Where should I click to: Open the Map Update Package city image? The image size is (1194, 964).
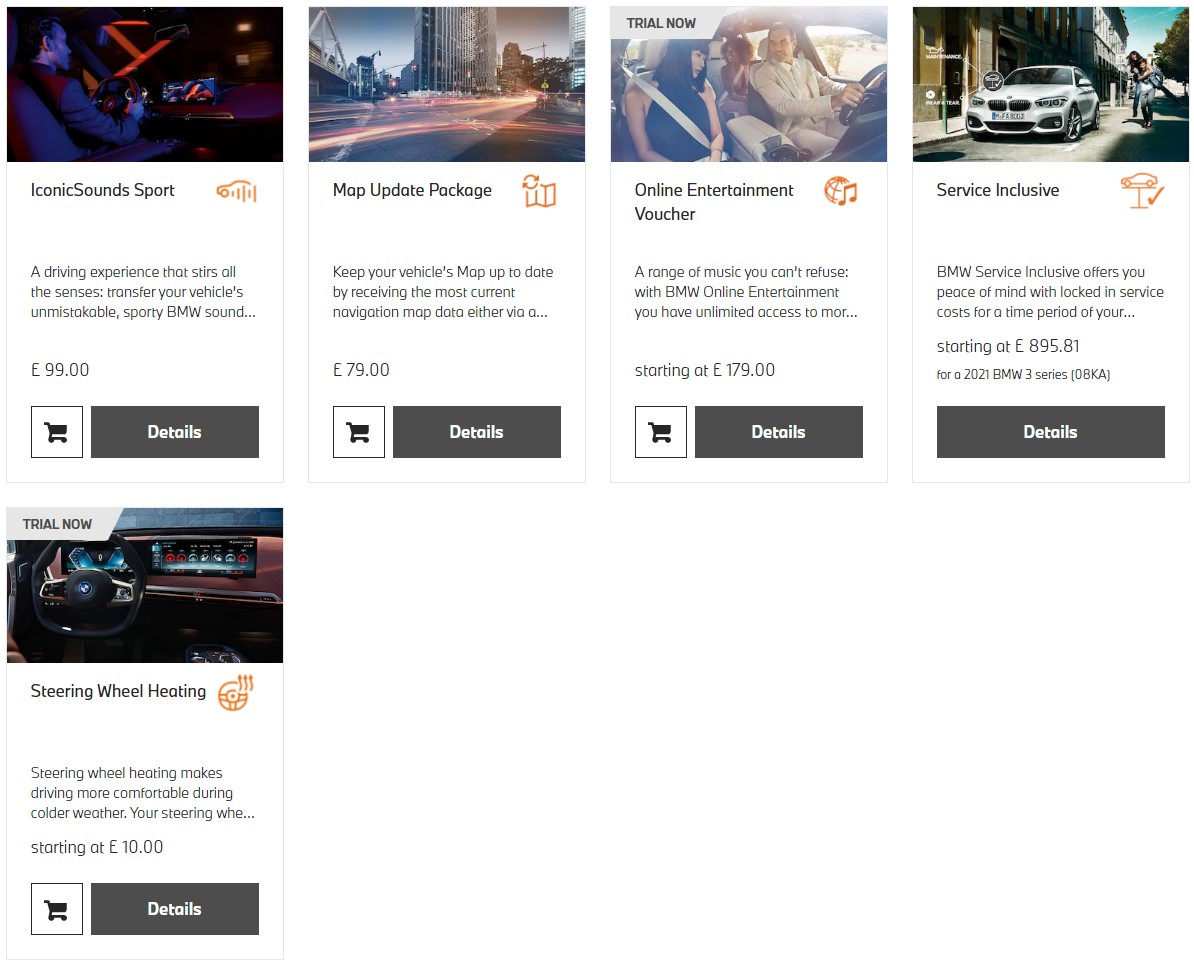point(447,85)
